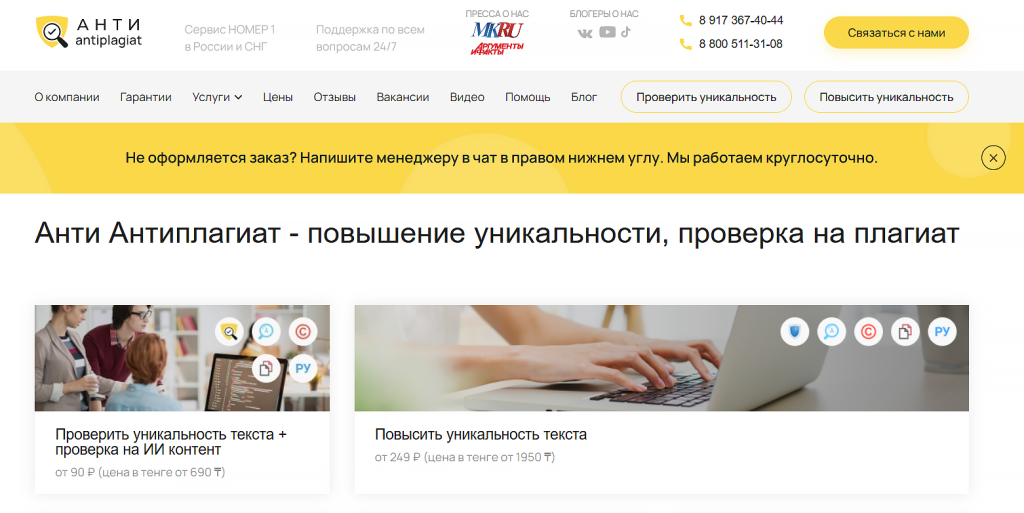Click the Связаться с нами button
The width and height of the screenshot is (1024, 513).
[896, 33]
